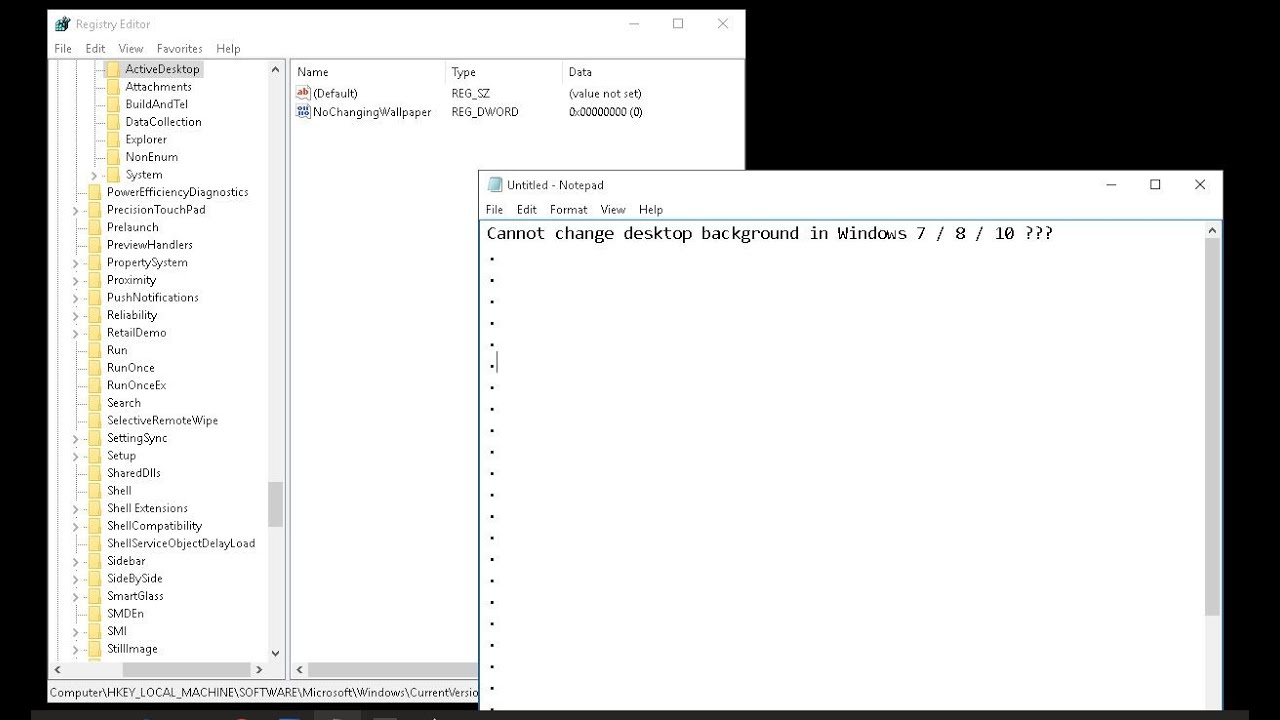Expand the SMI key
This screenshot has height=720, width=1280.
(x=76, y=632)
